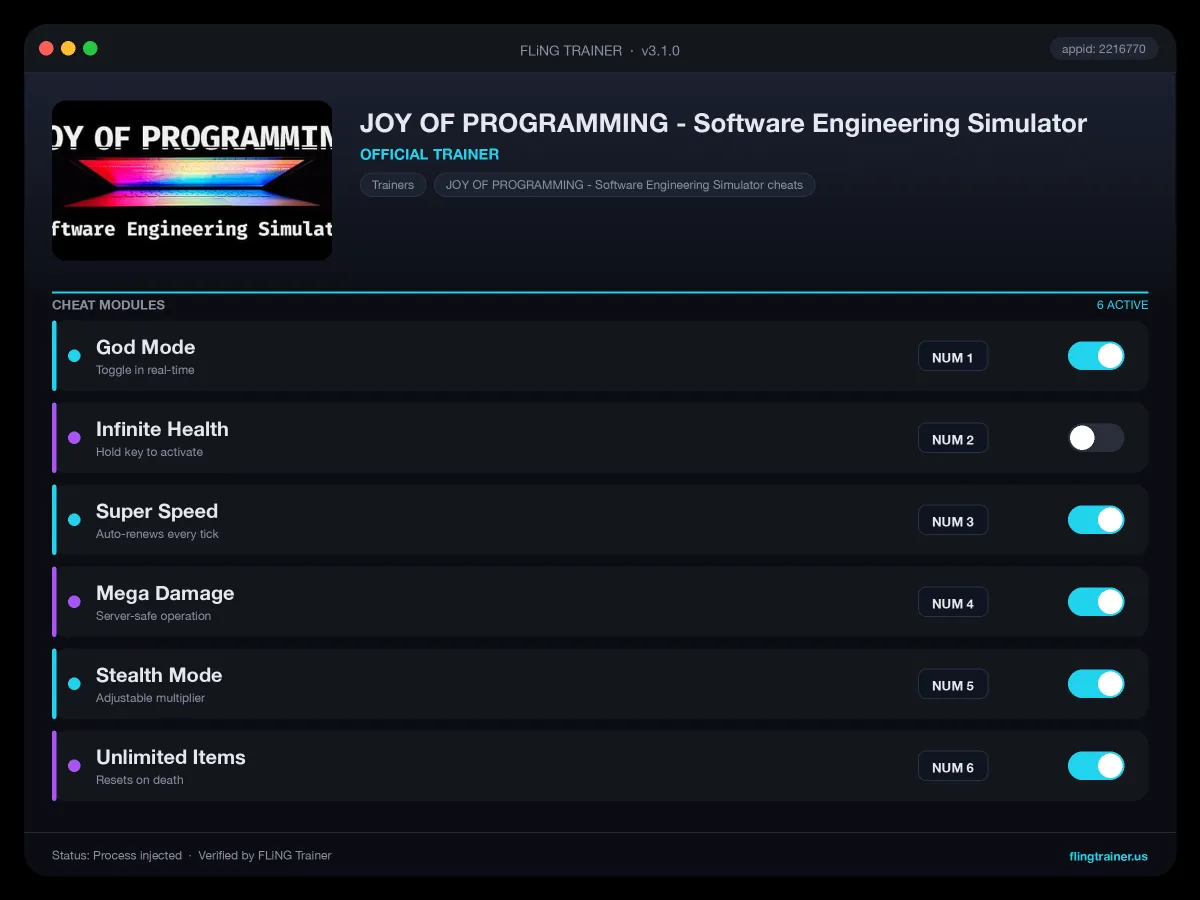Visit the flingtrainer.us link
This screenshot has height=900, width=1200.
[1108, 856]
